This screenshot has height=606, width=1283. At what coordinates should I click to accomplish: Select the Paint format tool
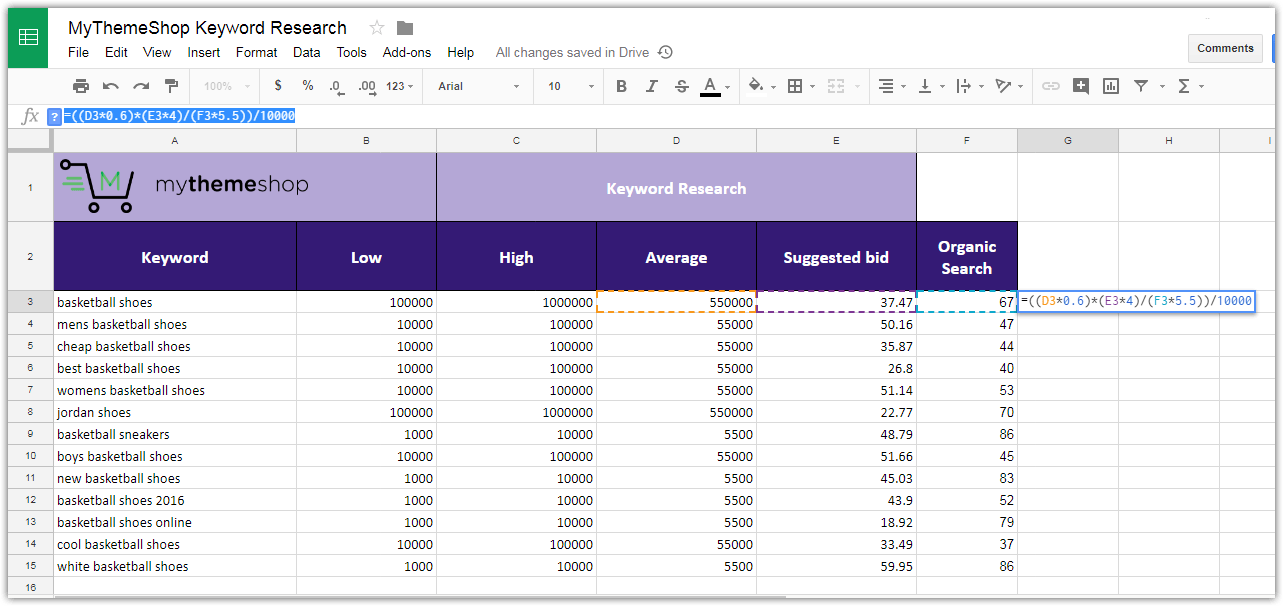coord(171,86)
